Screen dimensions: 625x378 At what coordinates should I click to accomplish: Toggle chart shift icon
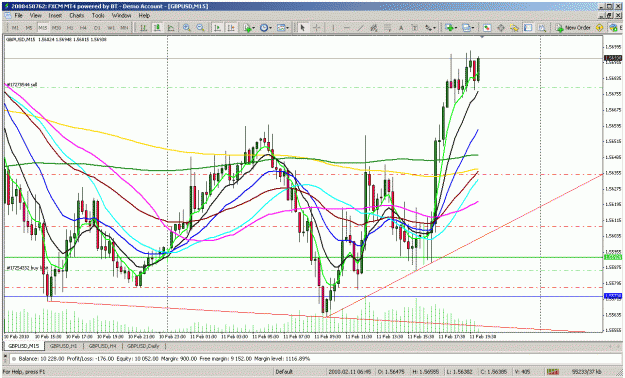[231, 28]
